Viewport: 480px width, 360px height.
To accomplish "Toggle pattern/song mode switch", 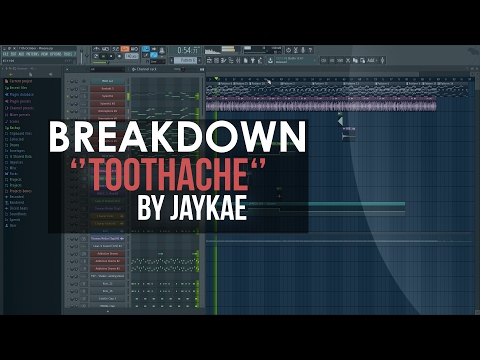I will point(95,56).
